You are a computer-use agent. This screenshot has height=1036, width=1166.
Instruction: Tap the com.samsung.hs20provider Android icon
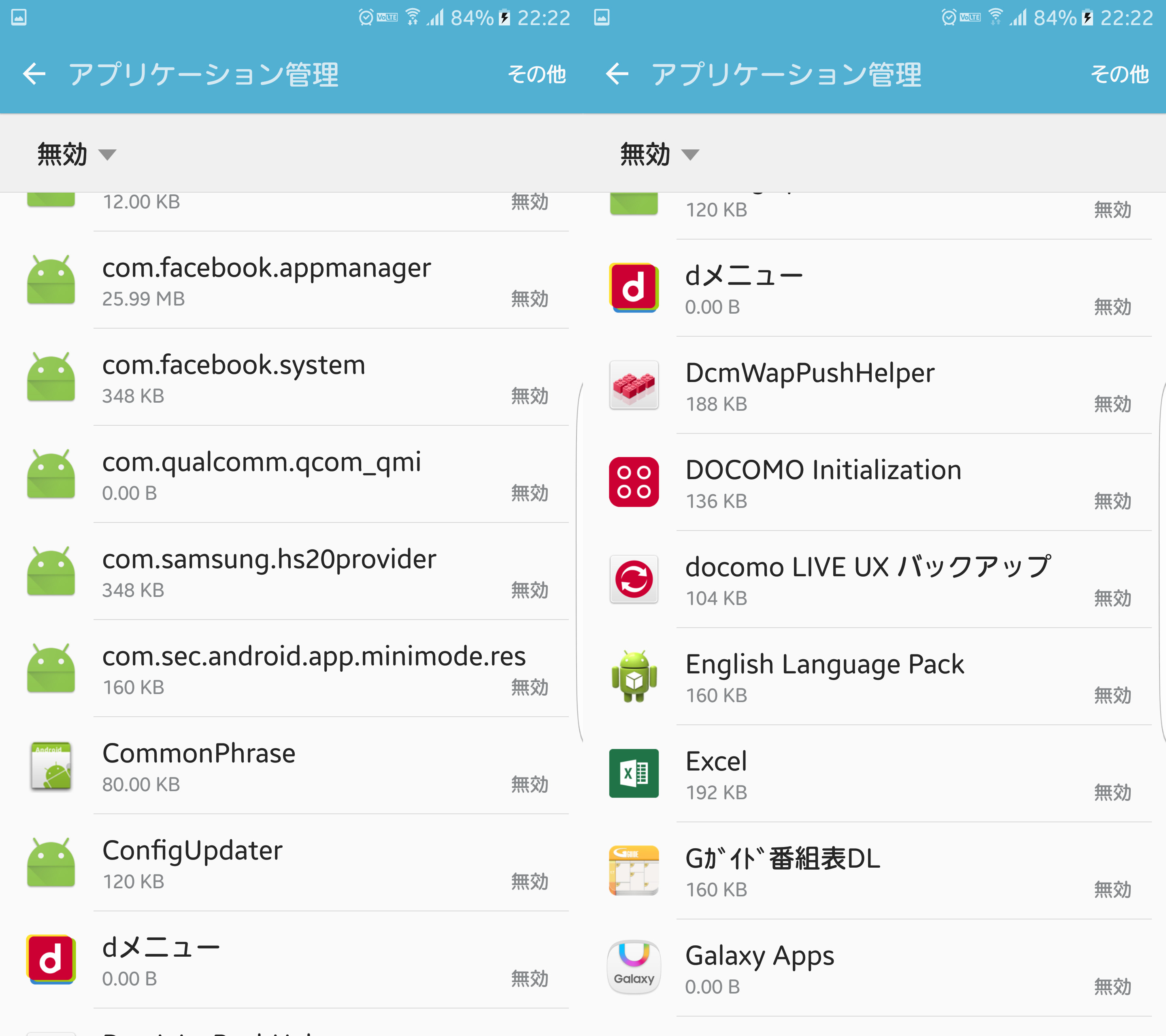tap(51, 571)
